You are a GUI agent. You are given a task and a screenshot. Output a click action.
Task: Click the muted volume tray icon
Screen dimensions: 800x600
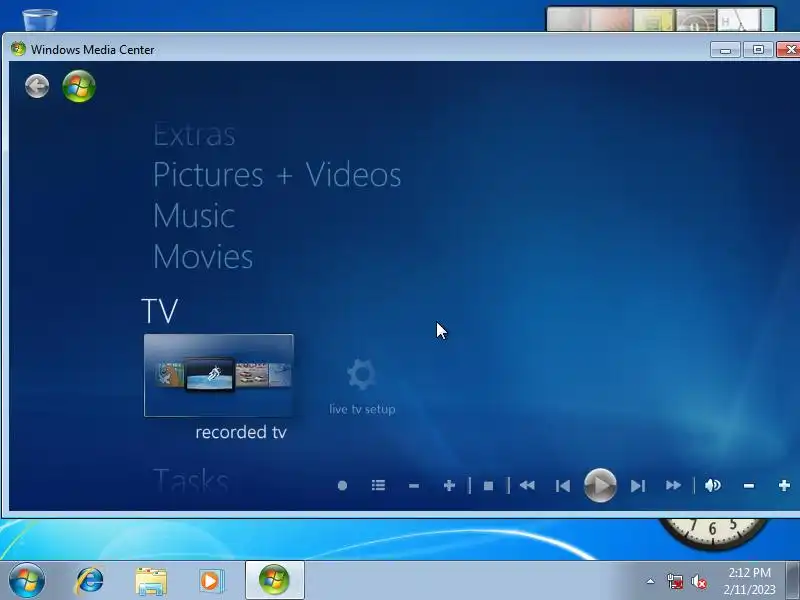pyautogui.click(x=698, y=581)
